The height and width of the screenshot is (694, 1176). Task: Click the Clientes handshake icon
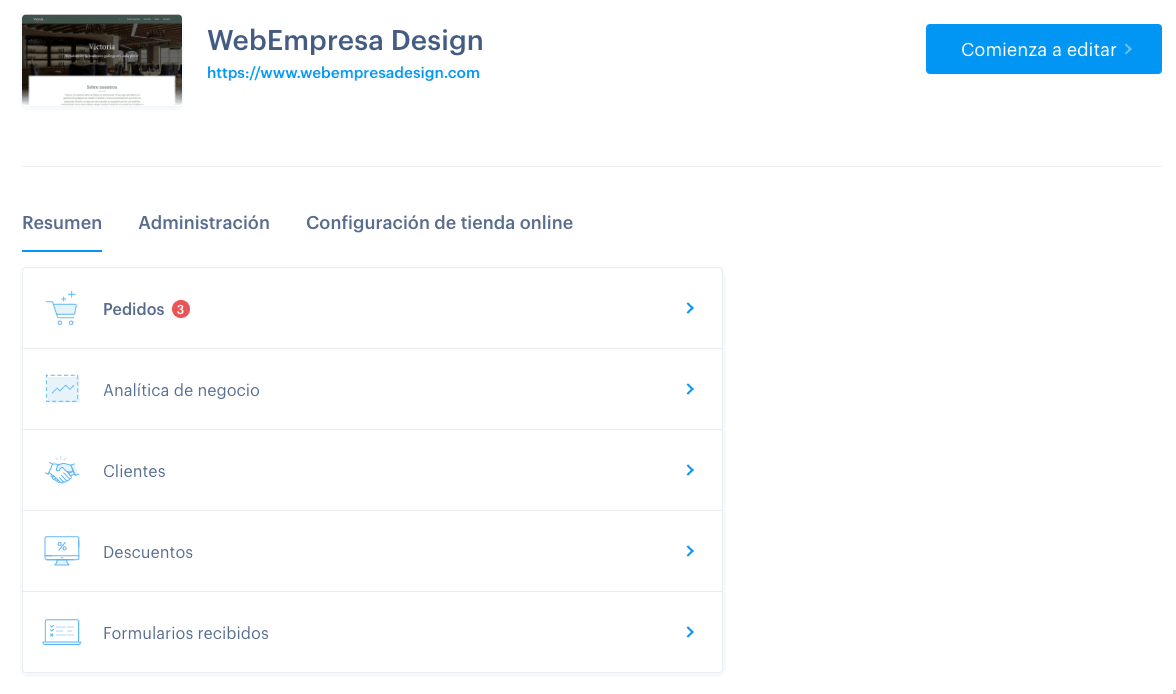point(62,470)
